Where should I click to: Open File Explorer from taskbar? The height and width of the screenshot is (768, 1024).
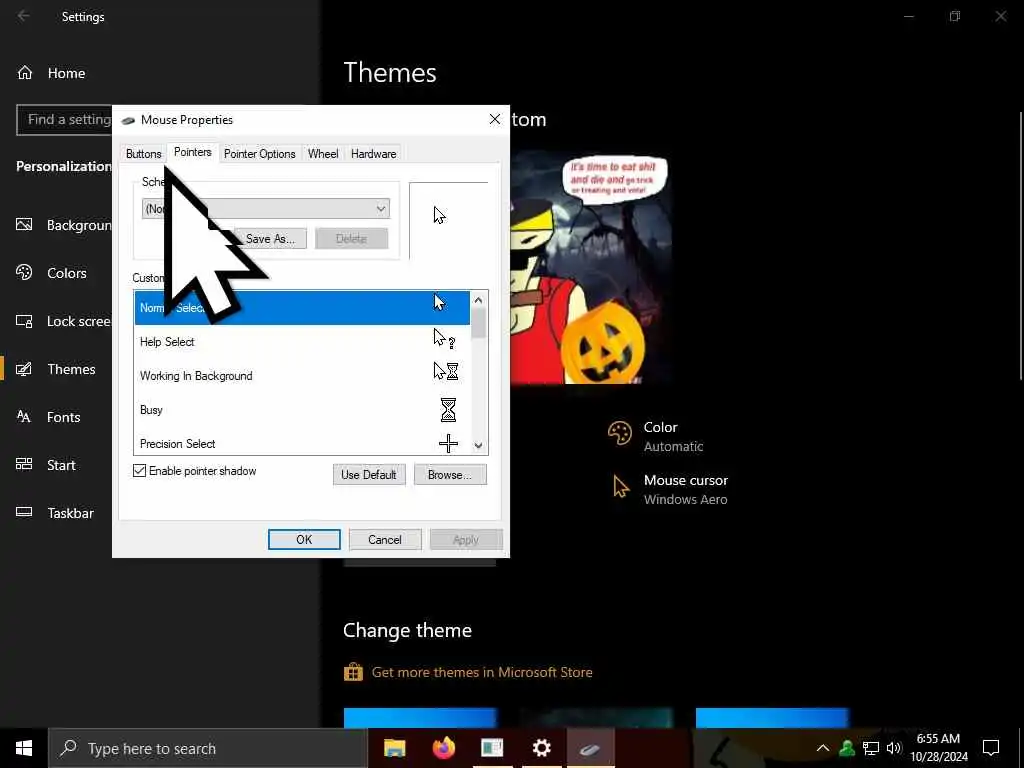pyautogui.click(x=394, y=748)
